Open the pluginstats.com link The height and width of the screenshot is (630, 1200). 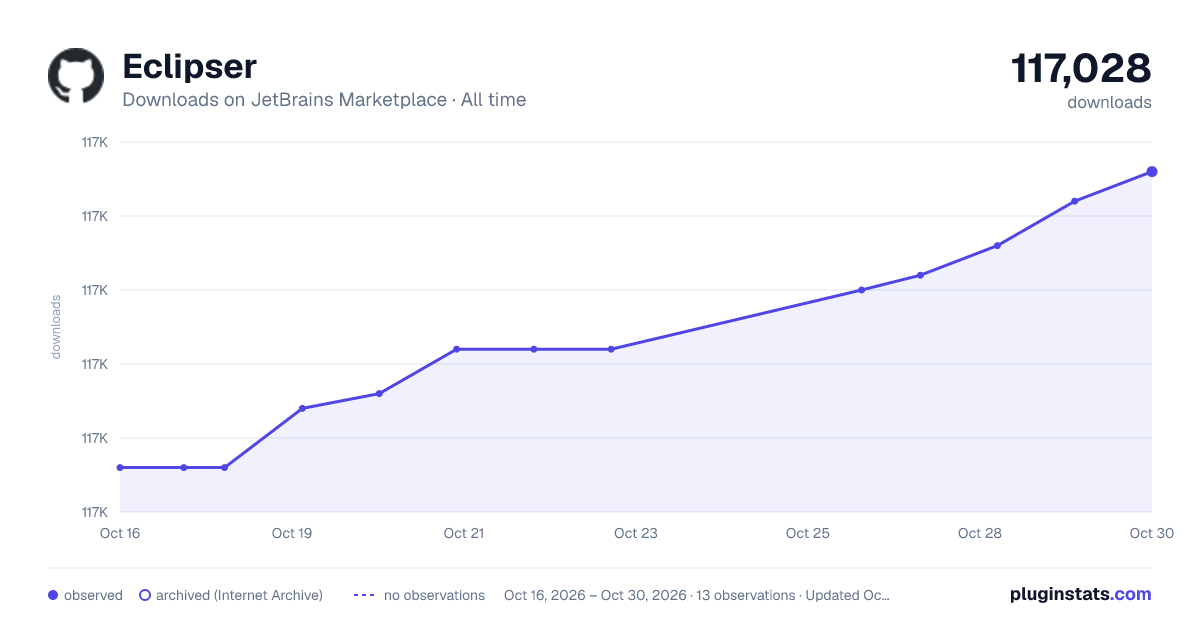(x=1081, y=594)
